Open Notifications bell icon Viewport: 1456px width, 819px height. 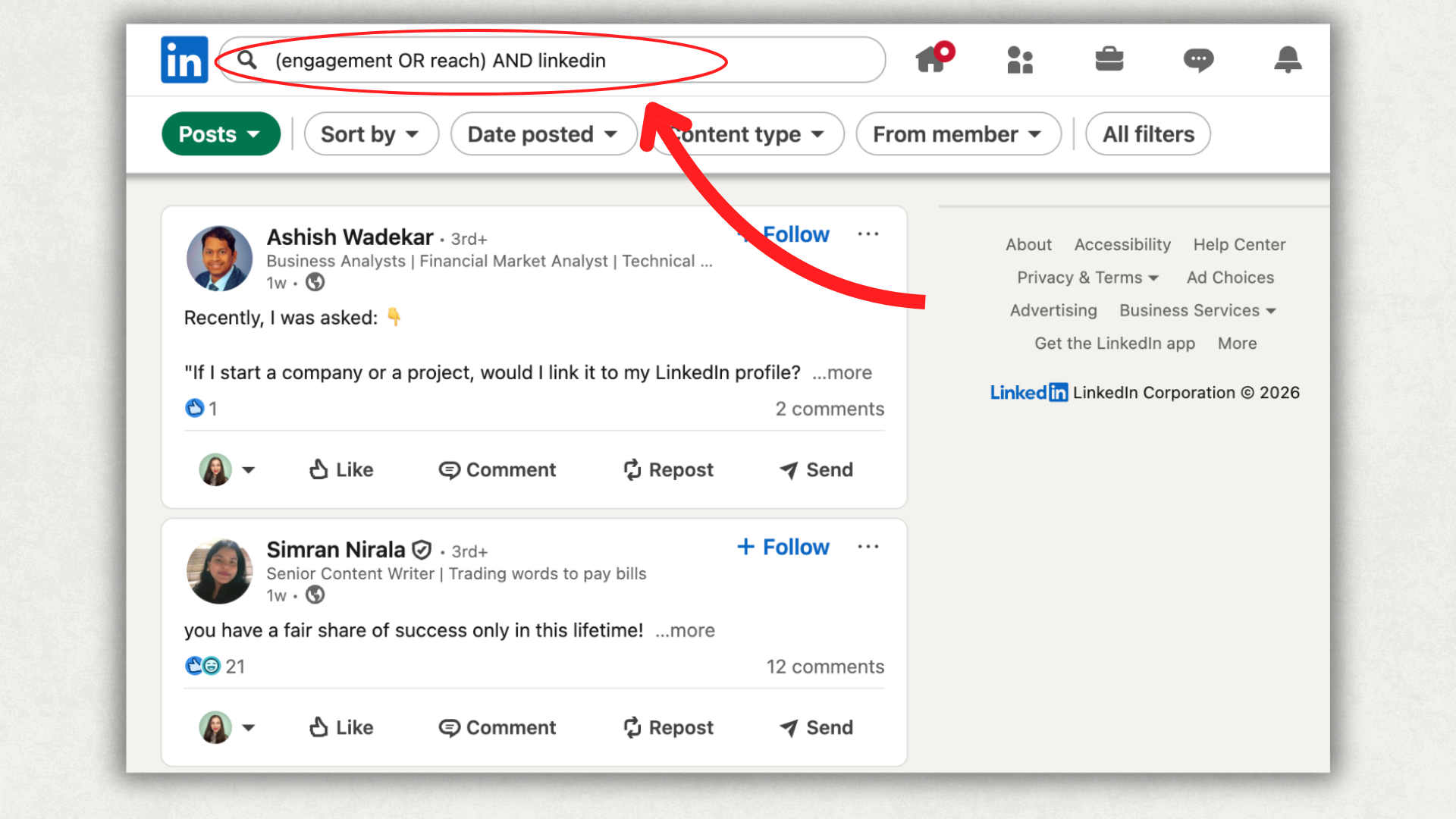point(1288,59)
